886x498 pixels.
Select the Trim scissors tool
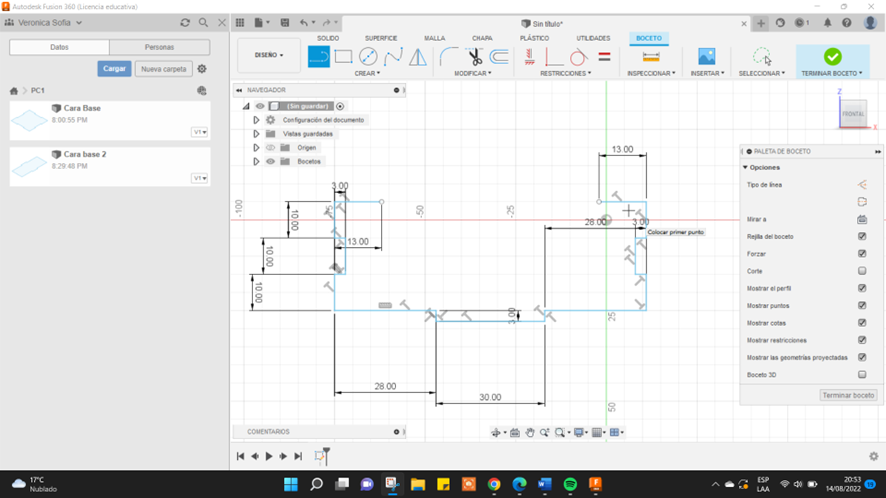pos(475,57)
